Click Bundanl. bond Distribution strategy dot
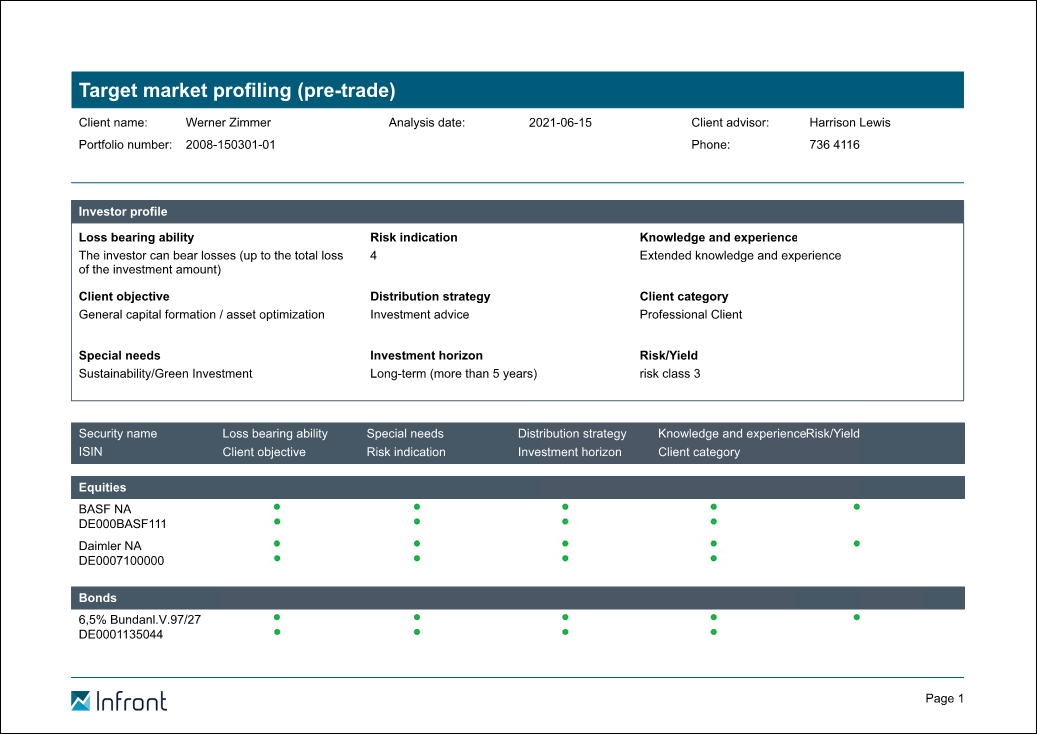 tap(565, 618)
